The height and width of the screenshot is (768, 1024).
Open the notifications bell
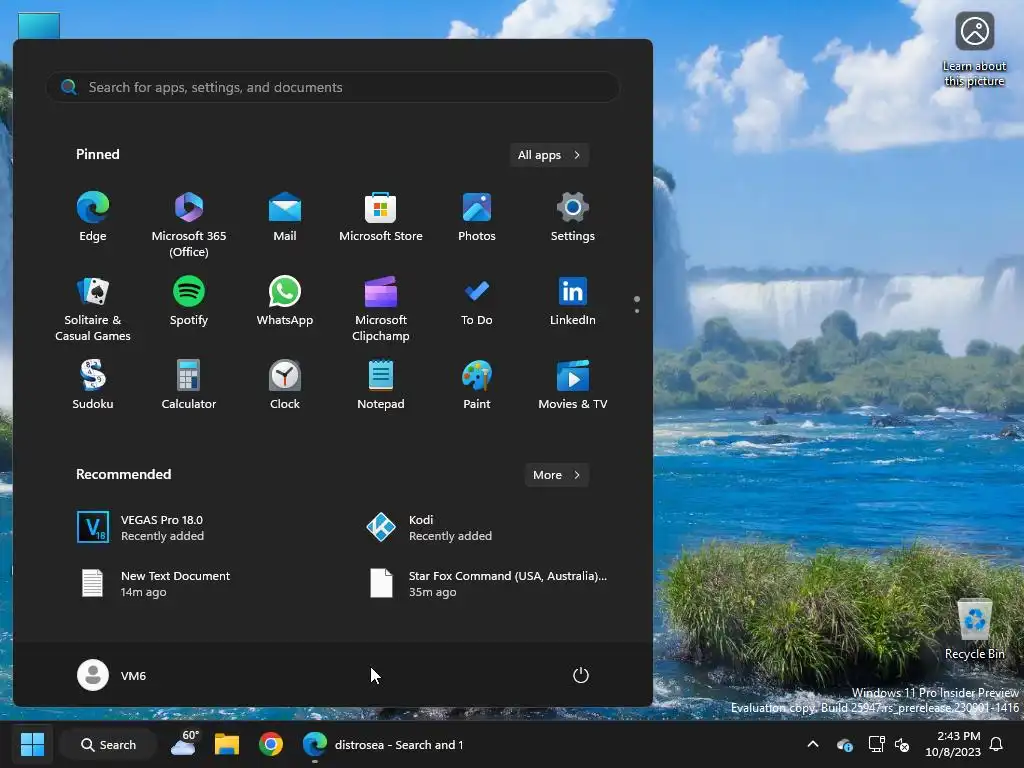(x=997, y=744)
